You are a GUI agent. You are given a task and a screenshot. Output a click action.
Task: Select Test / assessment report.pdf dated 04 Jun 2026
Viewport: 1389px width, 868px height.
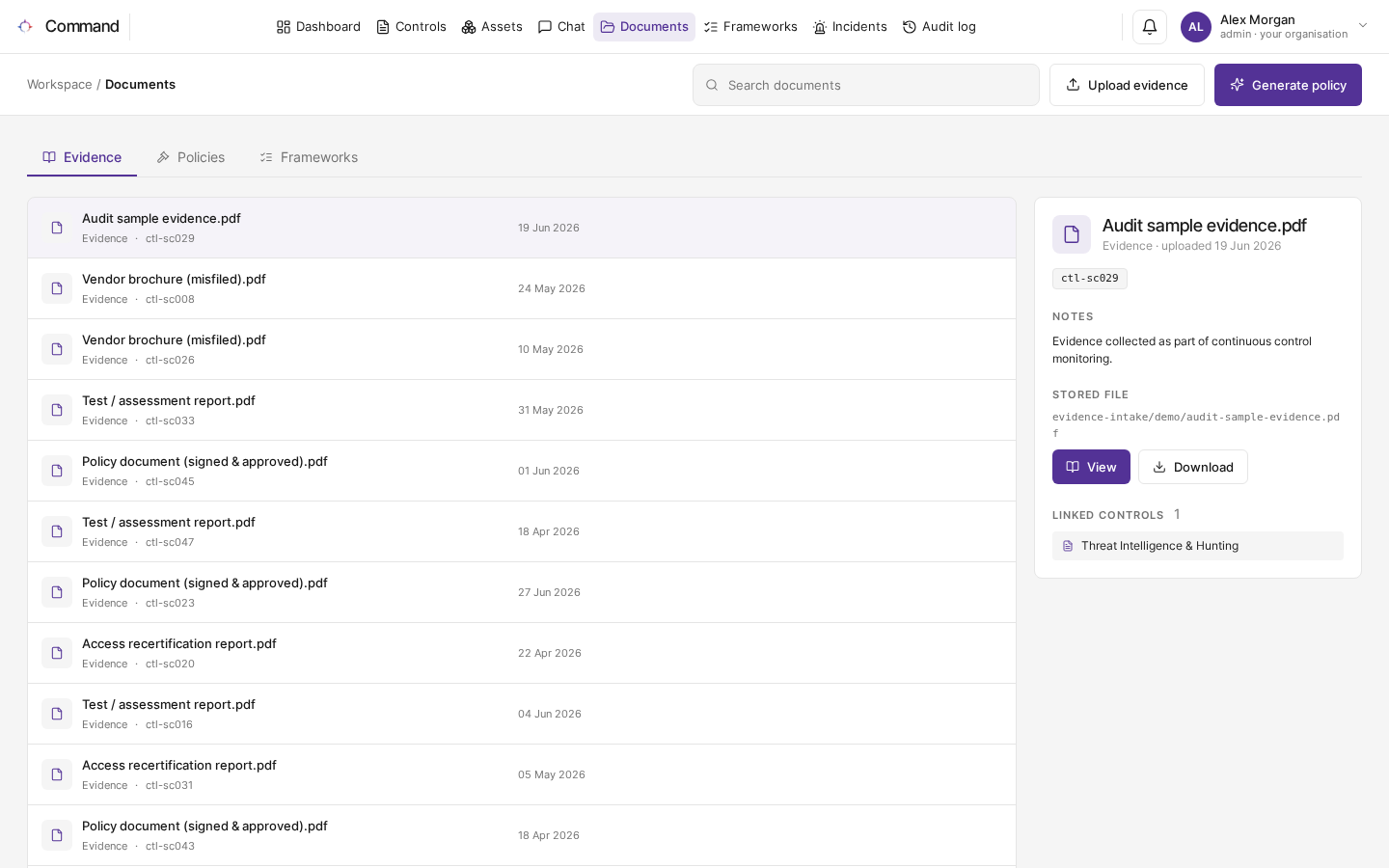point(522,714)
